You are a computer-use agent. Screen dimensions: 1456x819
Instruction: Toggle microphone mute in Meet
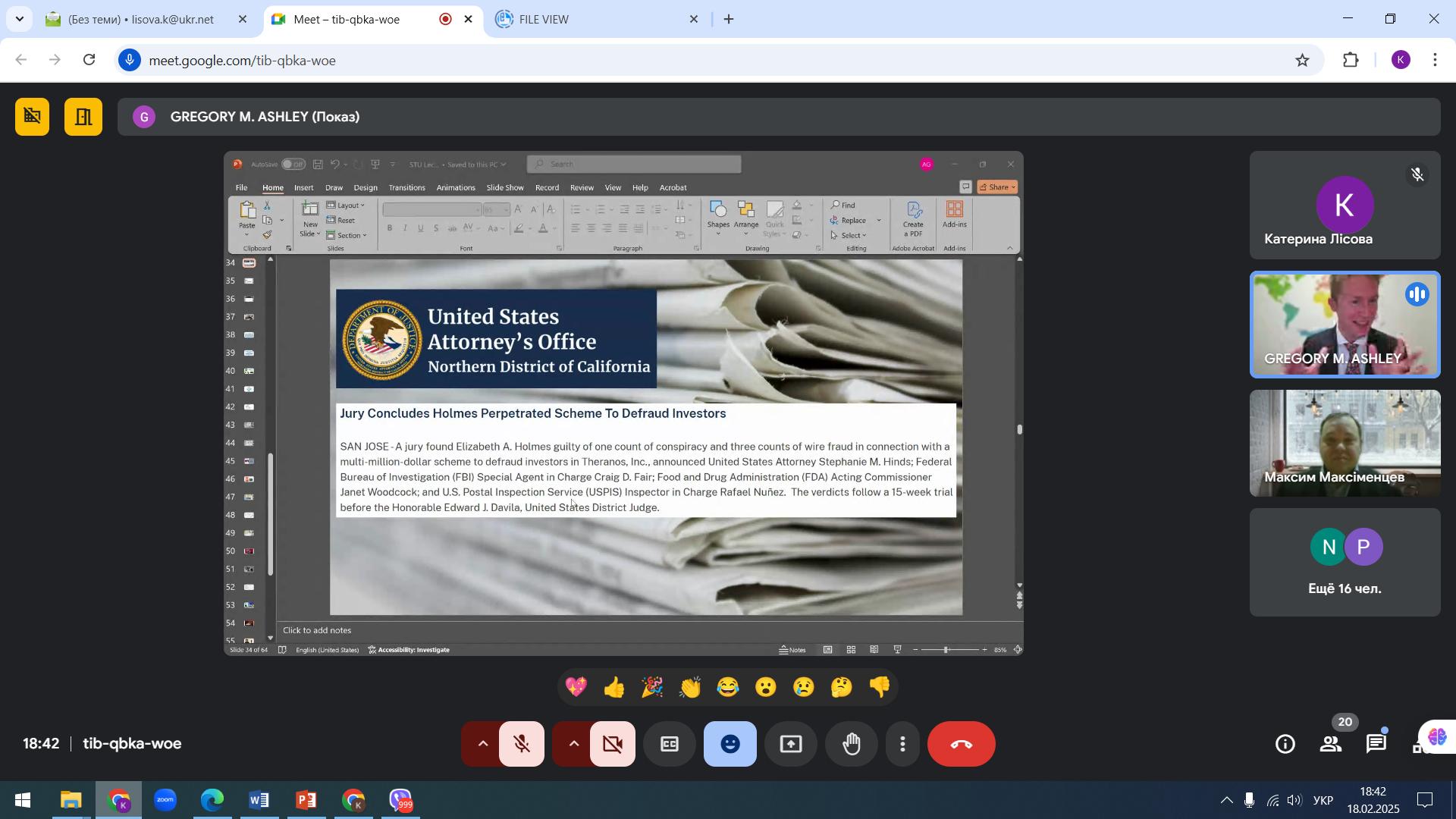[x=522, y=744]
